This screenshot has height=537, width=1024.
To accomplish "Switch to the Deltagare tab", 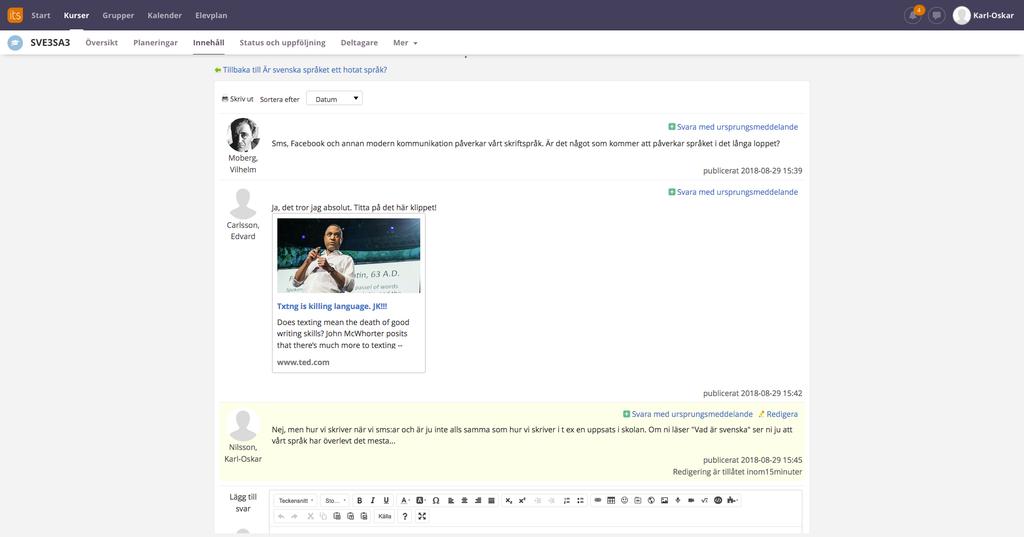I will (x=359, y=42).
